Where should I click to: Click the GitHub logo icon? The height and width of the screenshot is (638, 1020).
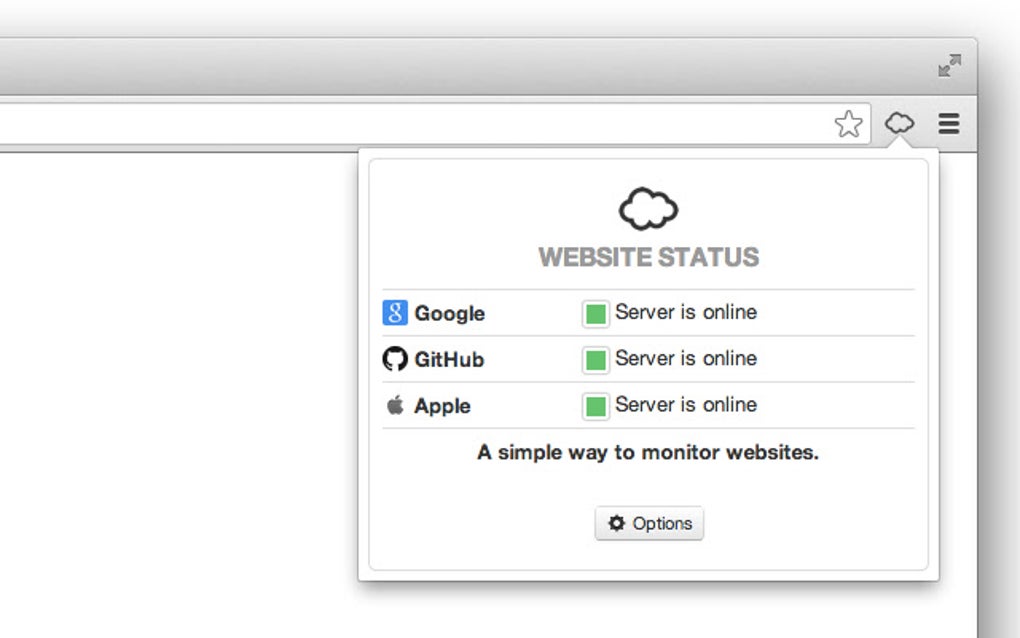[394, 359]
